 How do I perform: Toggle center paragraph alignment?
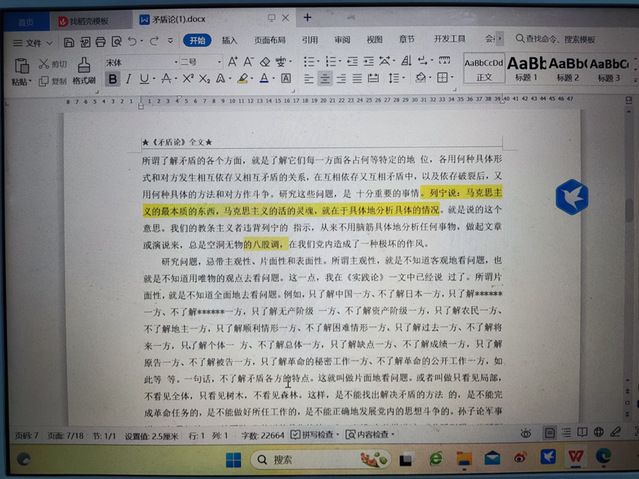pyautogui.click(x=326, y=79)
